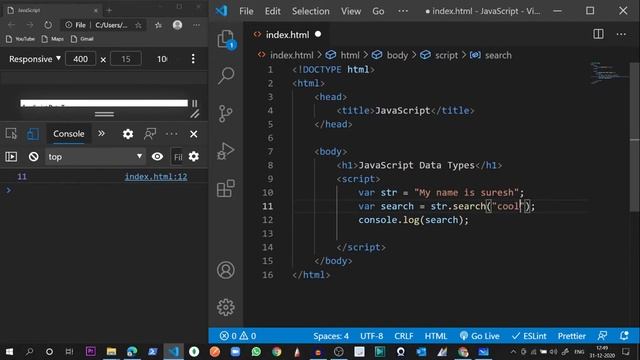Click the viewport width field 400
The height and width of the screenshot is (360, 640).
tap(80, 59)
